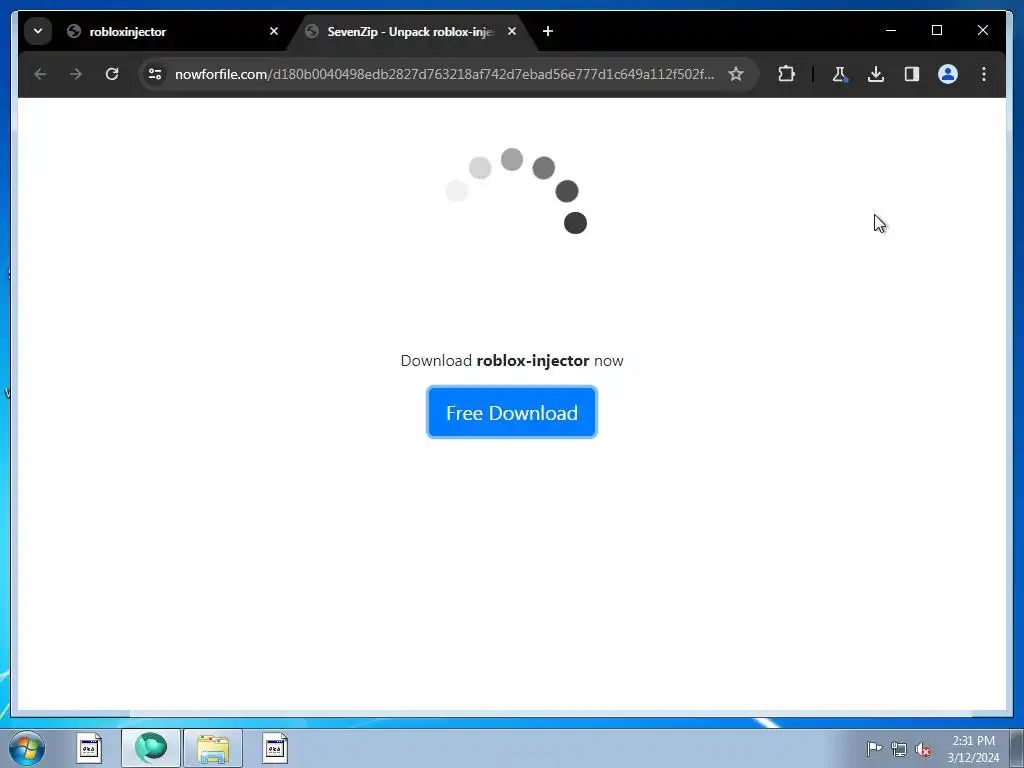Bookmark this page with the star icon

[x=736, y=74]
